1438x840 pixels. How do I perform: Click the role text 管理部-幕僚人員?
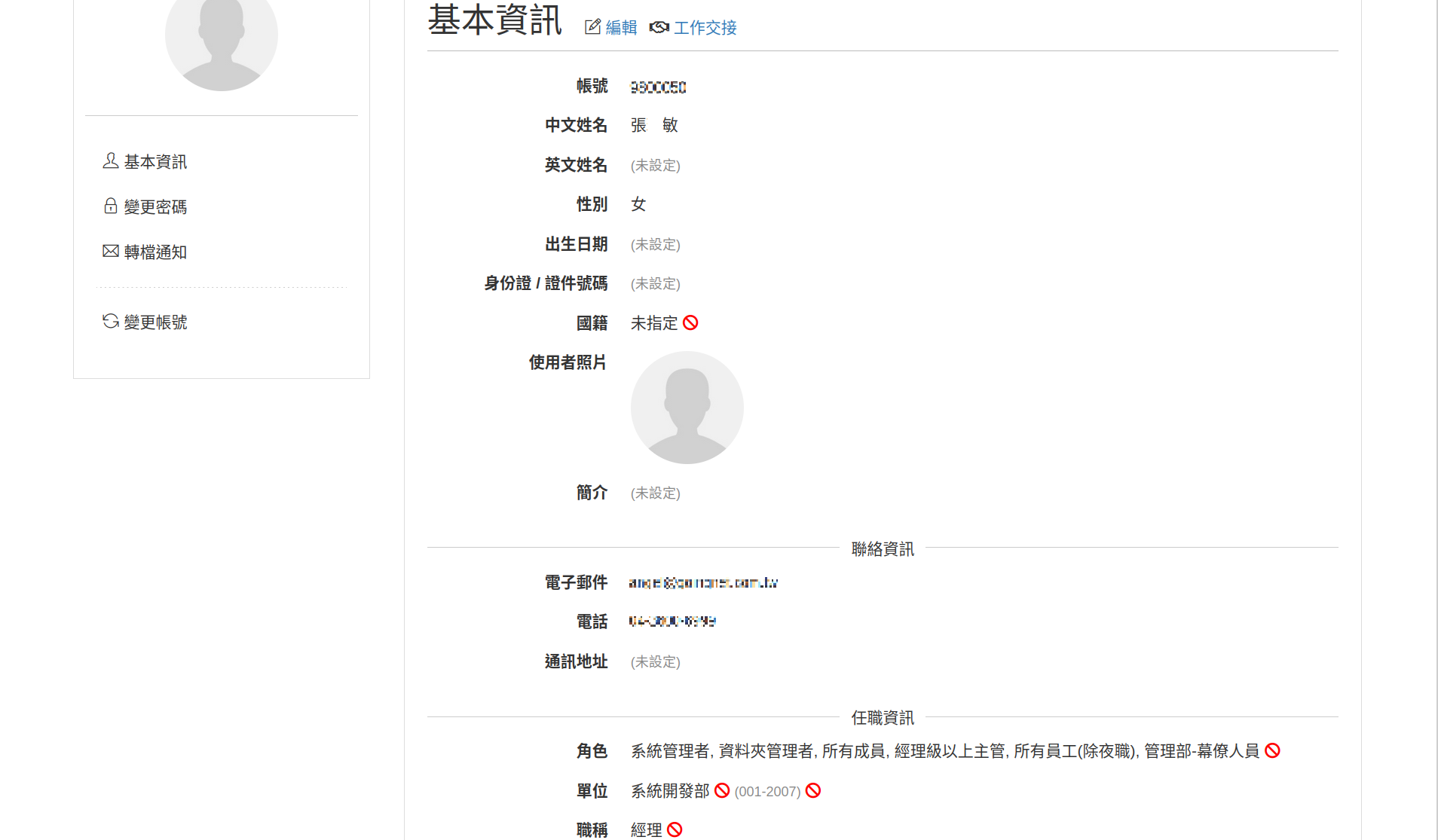[1202, 751]
